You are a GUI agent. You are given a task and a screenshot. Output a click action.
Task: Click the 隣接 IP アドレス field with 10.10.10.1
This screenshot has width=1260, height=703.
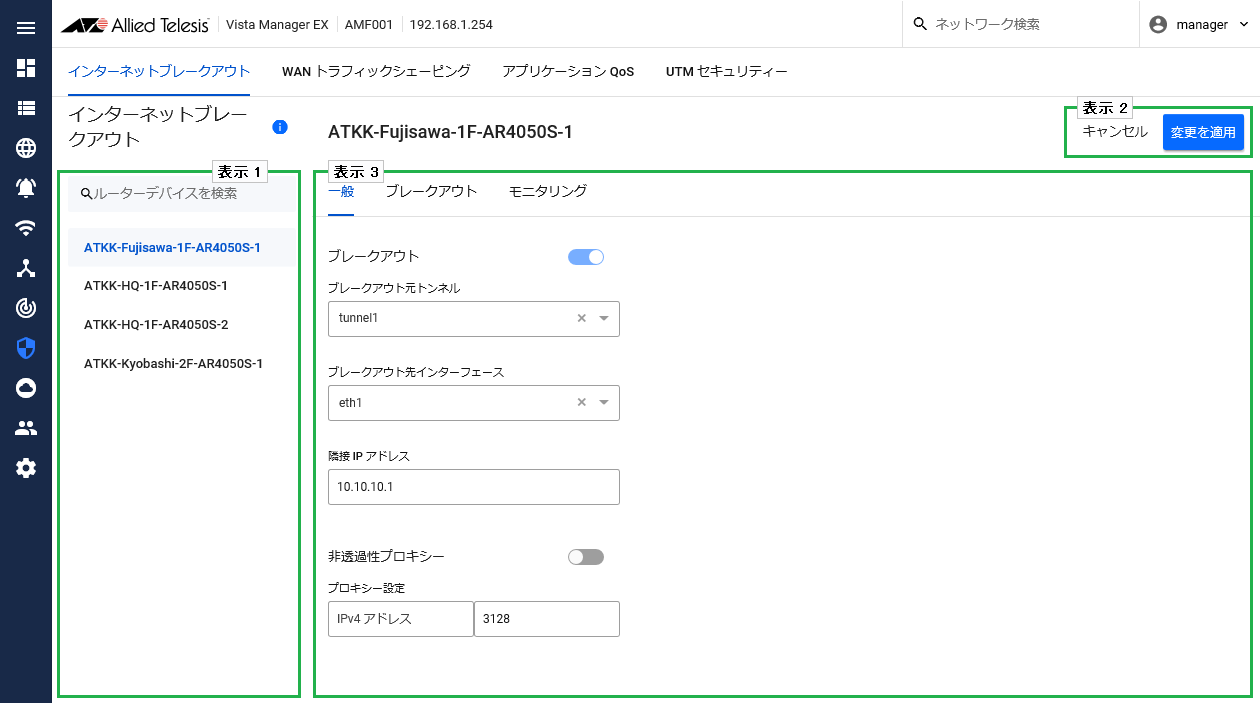click(x=474, y=487)
